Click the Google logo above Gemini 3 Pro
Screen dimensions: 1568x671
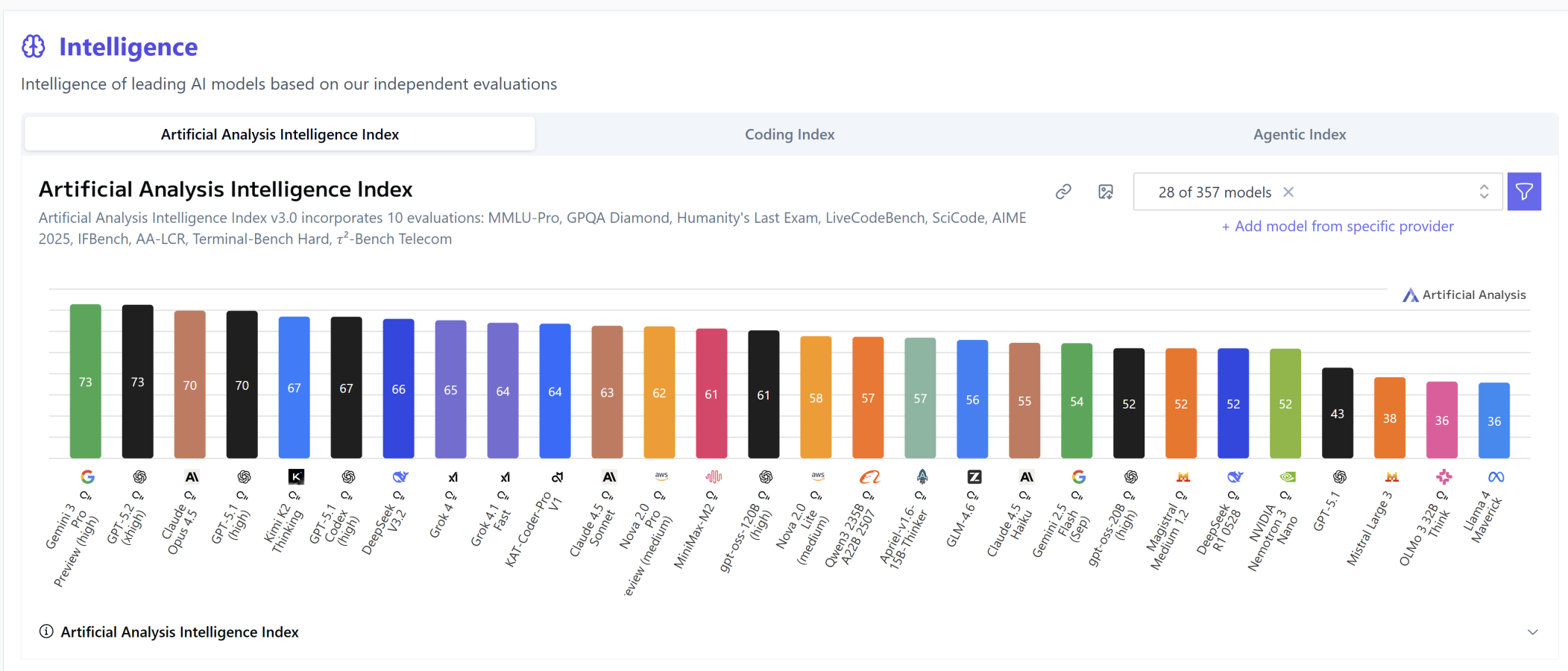(x=87, y=477)
